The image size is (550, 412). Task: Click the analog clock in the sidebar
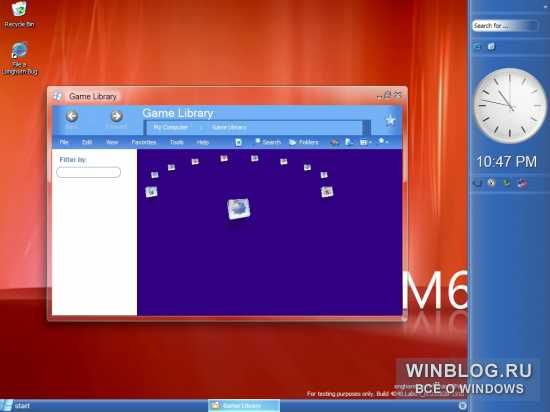510,106
